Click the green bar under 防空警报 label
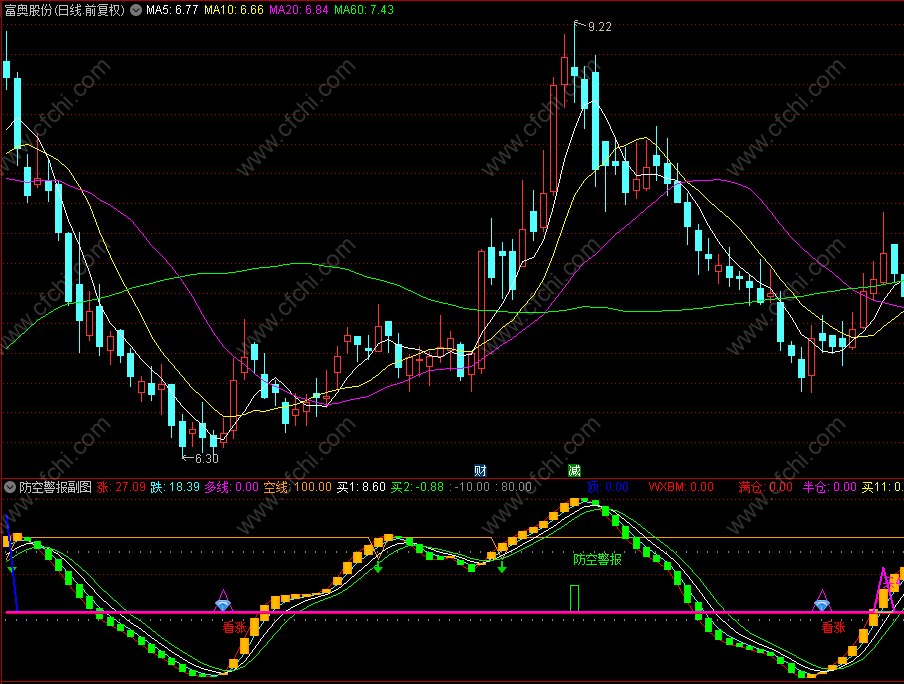Image resolution: width=904 pixels, height=684 pixels. [x=574, y=598]
